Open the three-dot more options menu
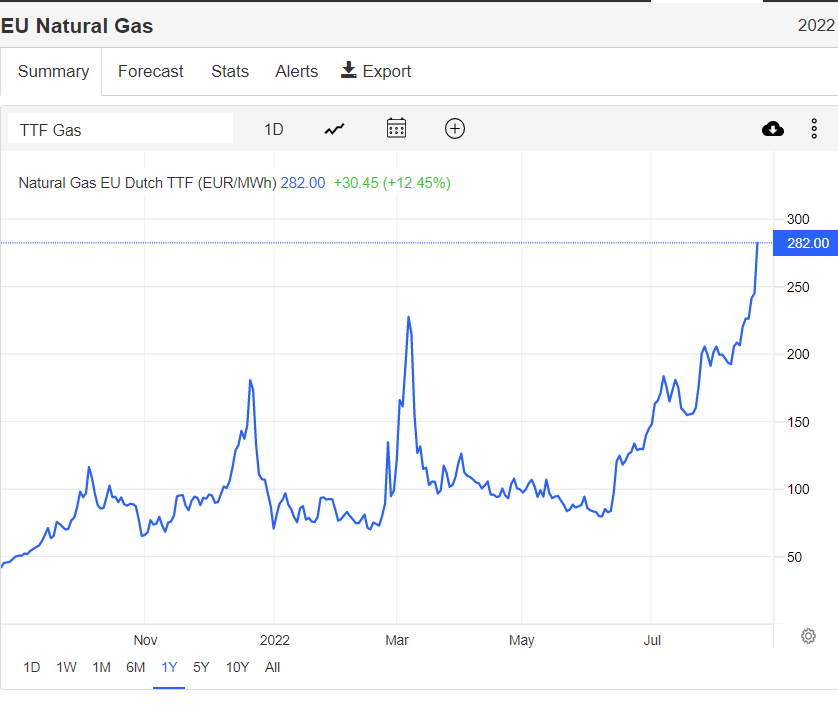This screenshot has height=708, width=838. pos(814,129)
